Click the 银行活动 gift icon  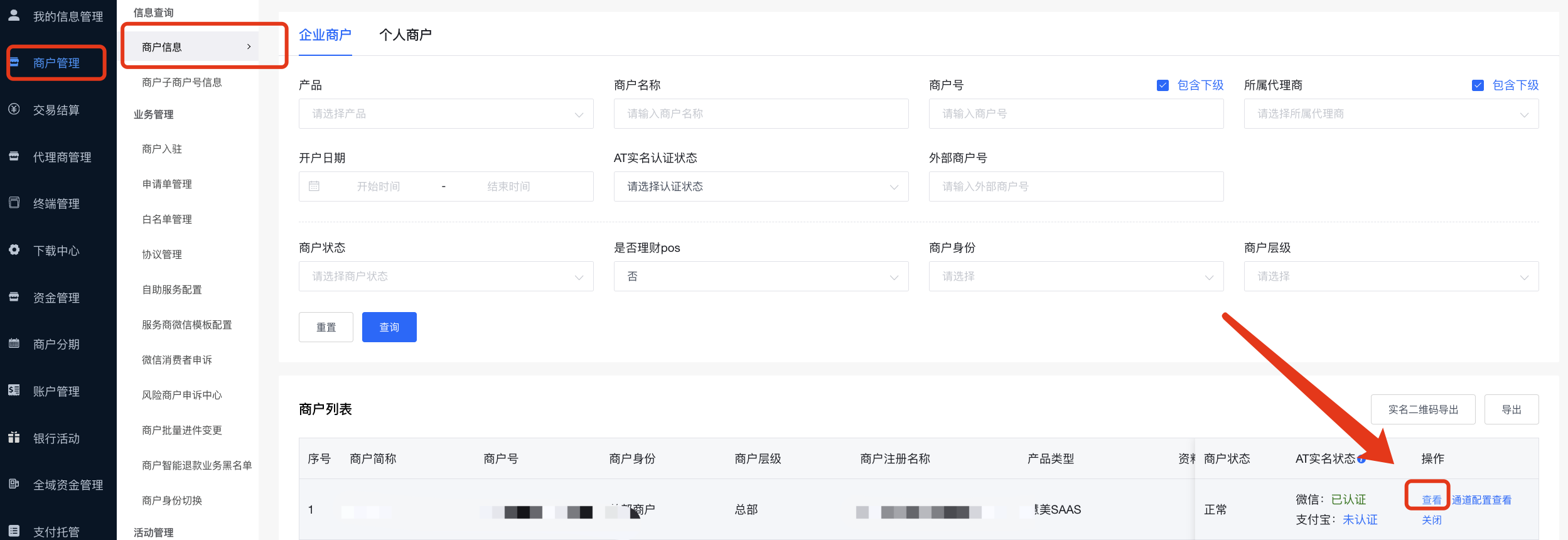[x=14, y=438]
